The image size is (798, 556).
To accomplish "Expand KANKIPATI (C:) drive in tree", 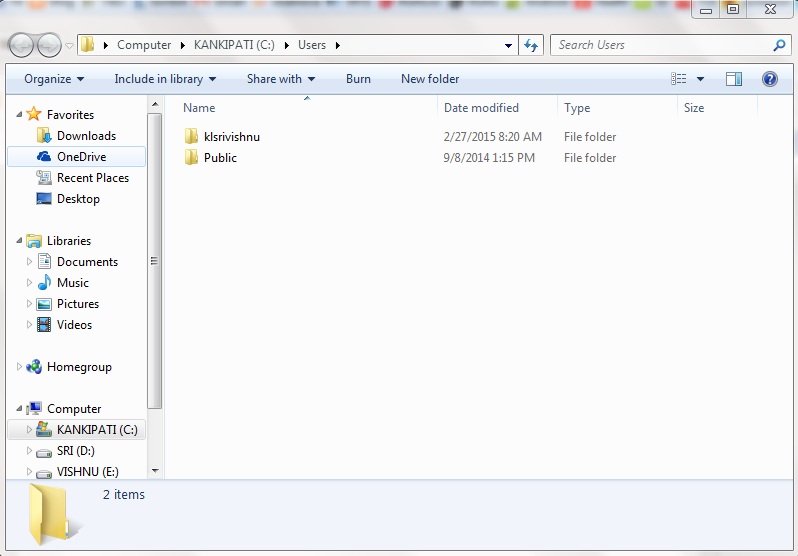I will point(29,429).
